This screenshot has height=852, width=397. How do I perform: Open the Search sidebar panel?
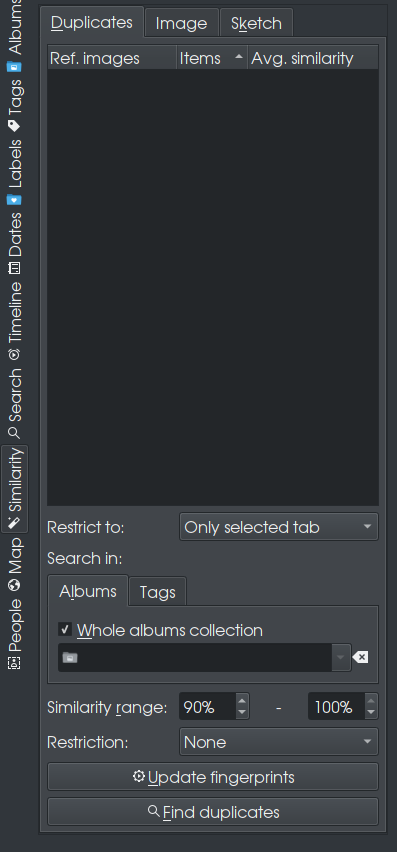tap(15, 403)
